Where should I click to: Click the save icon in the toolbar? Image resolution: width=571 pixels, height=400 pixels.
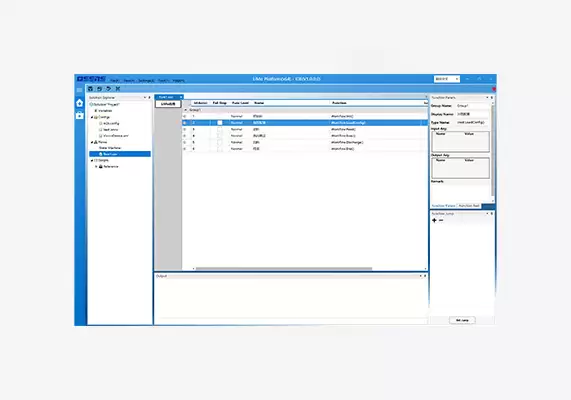[90, 89]
